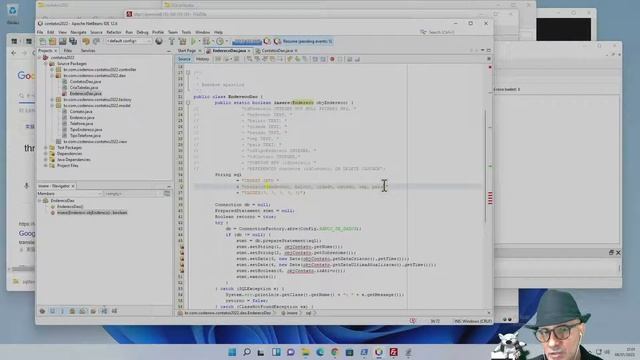Image resolution: width=640 pixels, height=360 pixels.
Task: Open the Tools menu
Action: coord(186,32)
